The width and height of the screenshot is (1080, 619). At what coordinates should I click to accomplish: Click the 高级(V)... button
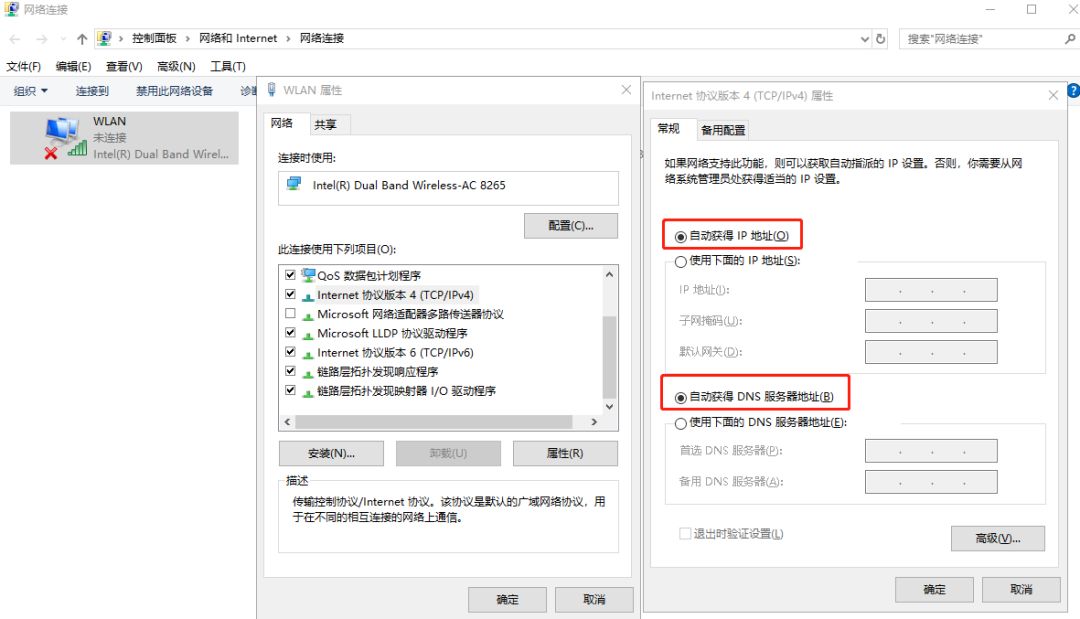coord(997,538)
